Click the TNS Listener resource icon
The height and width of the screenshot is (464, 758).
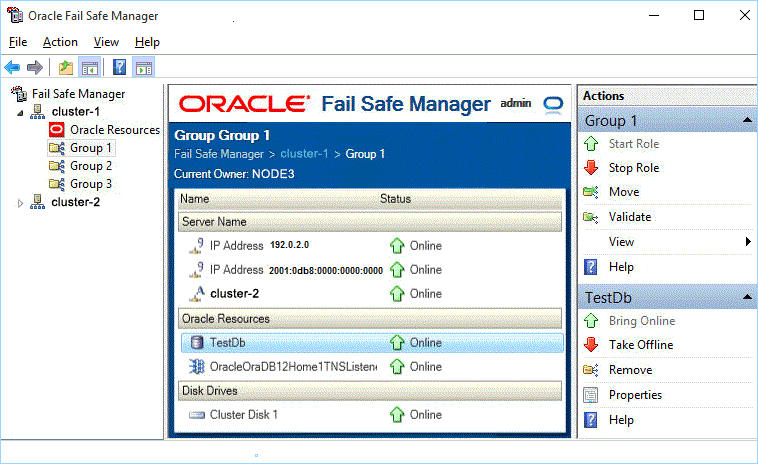tap(197, 367)
